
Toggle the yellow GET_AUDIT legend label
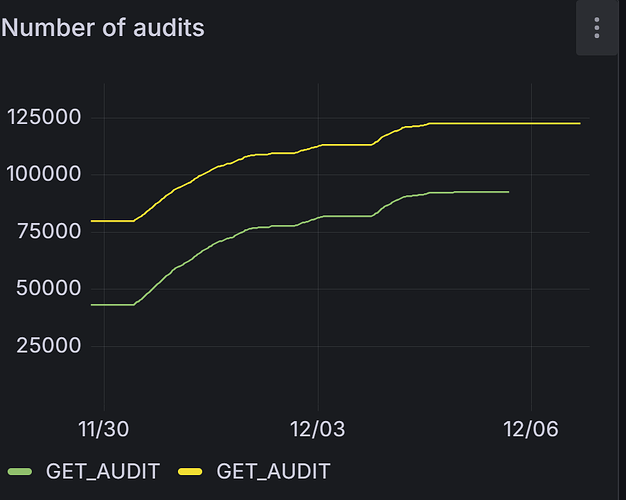tap(273, 471)
